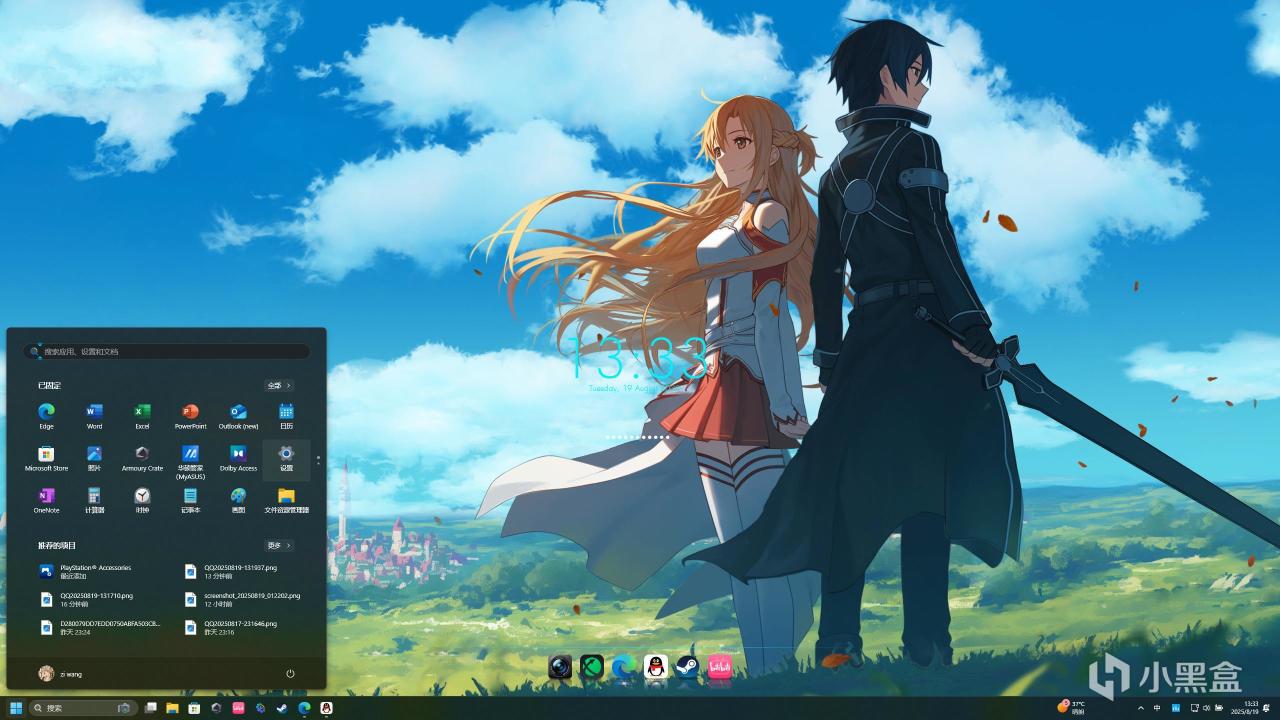Open File Explorer (文件资源管理器) pinned app
The height and width of the screenshot is (720, 1280).
286,501
